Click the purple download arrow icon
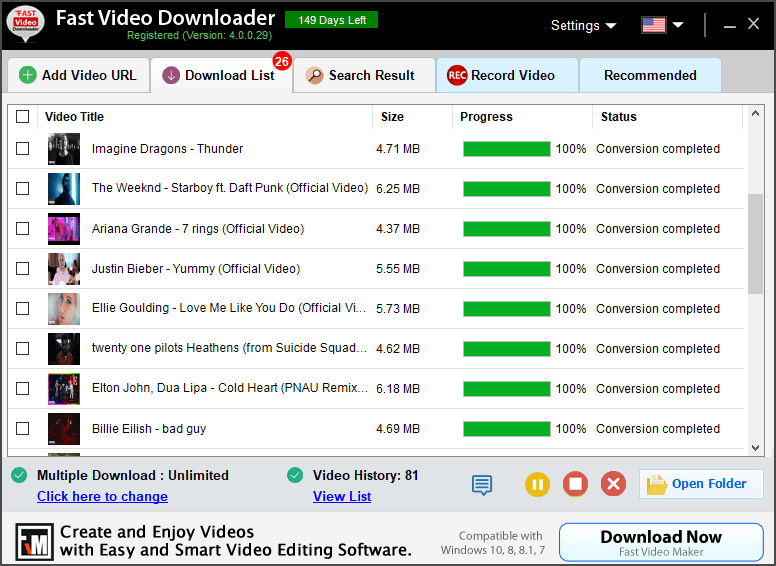 point(171,75)
